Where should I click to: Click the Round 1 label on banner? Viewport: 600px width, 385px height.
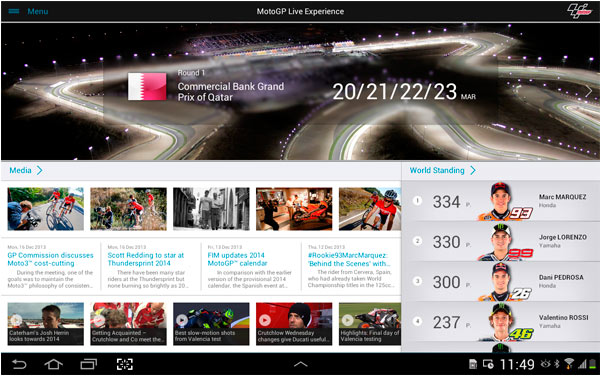(x=191, y=73)
